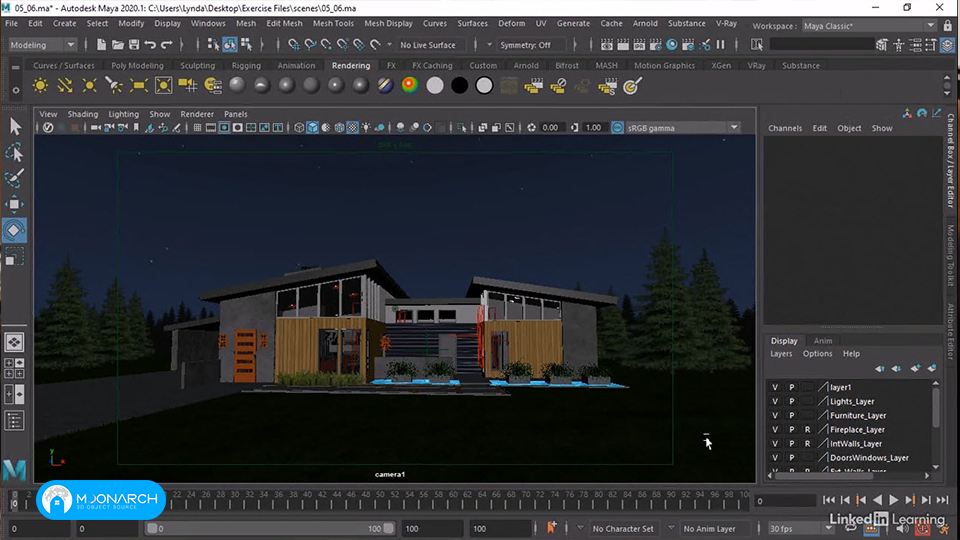960x540 pixels.
Task: Create an ambient light from shelf
Action: 40,86
